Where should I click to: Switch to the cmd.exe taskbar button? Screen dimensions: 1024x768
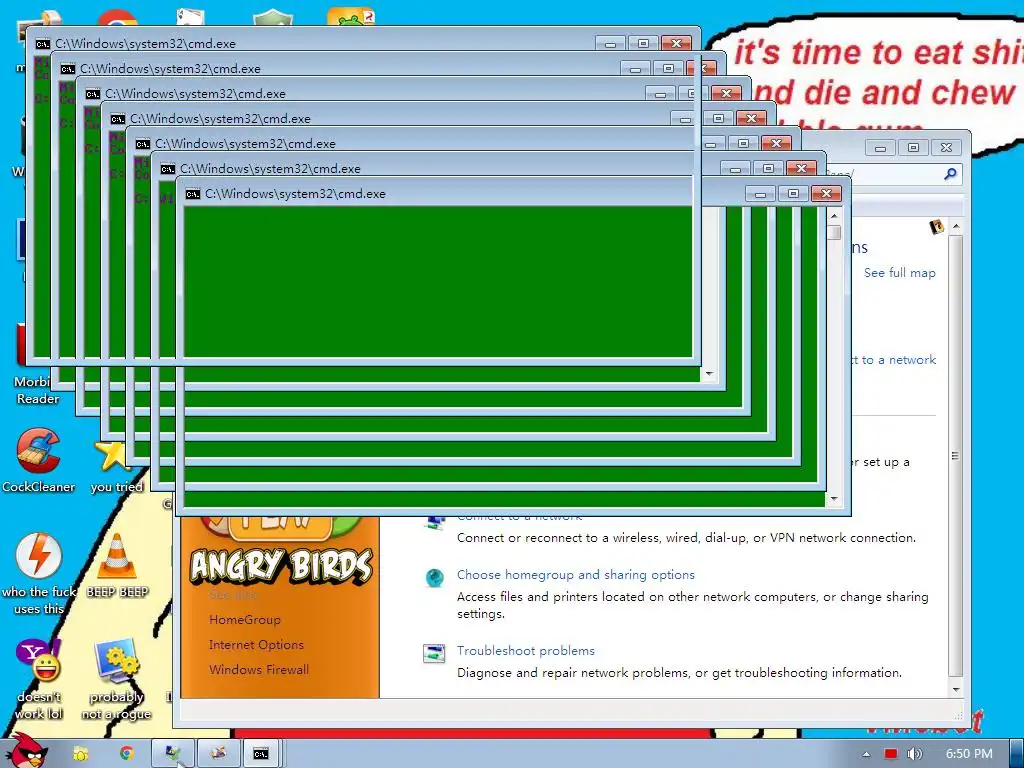261,754
